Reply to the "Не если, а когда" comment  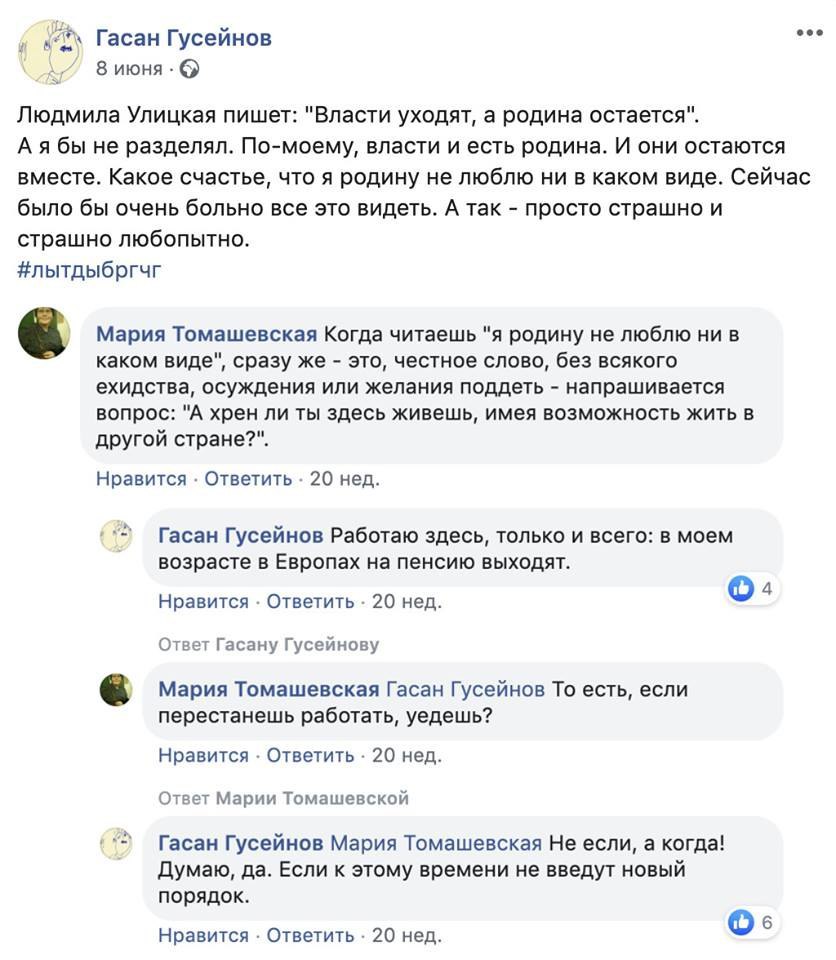(x=310, y=936)
